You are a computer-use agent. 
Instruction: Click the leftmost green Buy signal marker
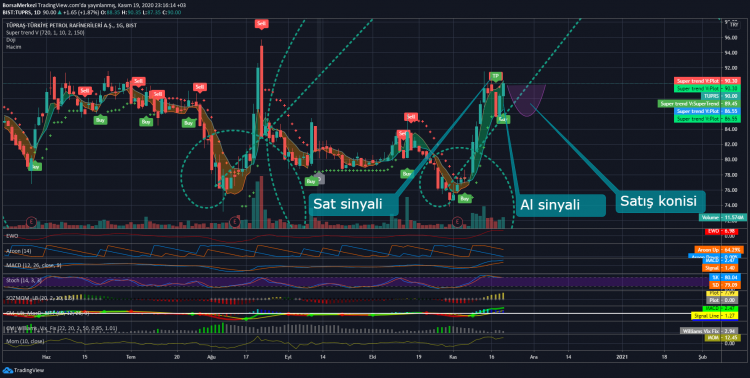click(34, 167)
